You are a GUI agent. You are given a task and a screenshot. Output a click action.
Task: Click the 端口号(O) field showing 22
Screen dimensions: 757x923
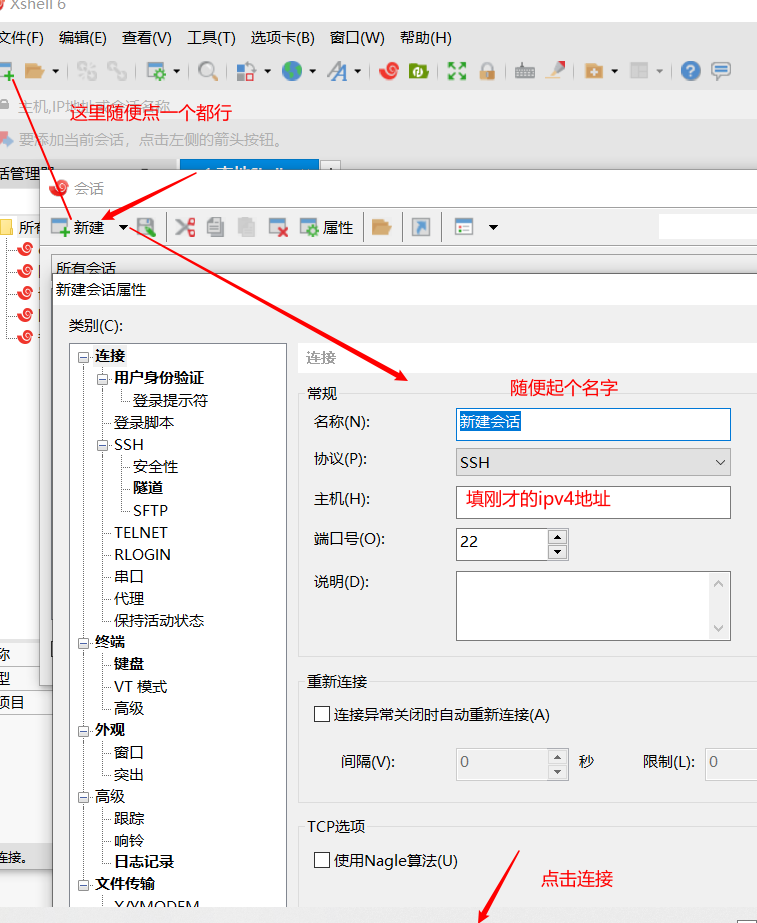[502, 544]
